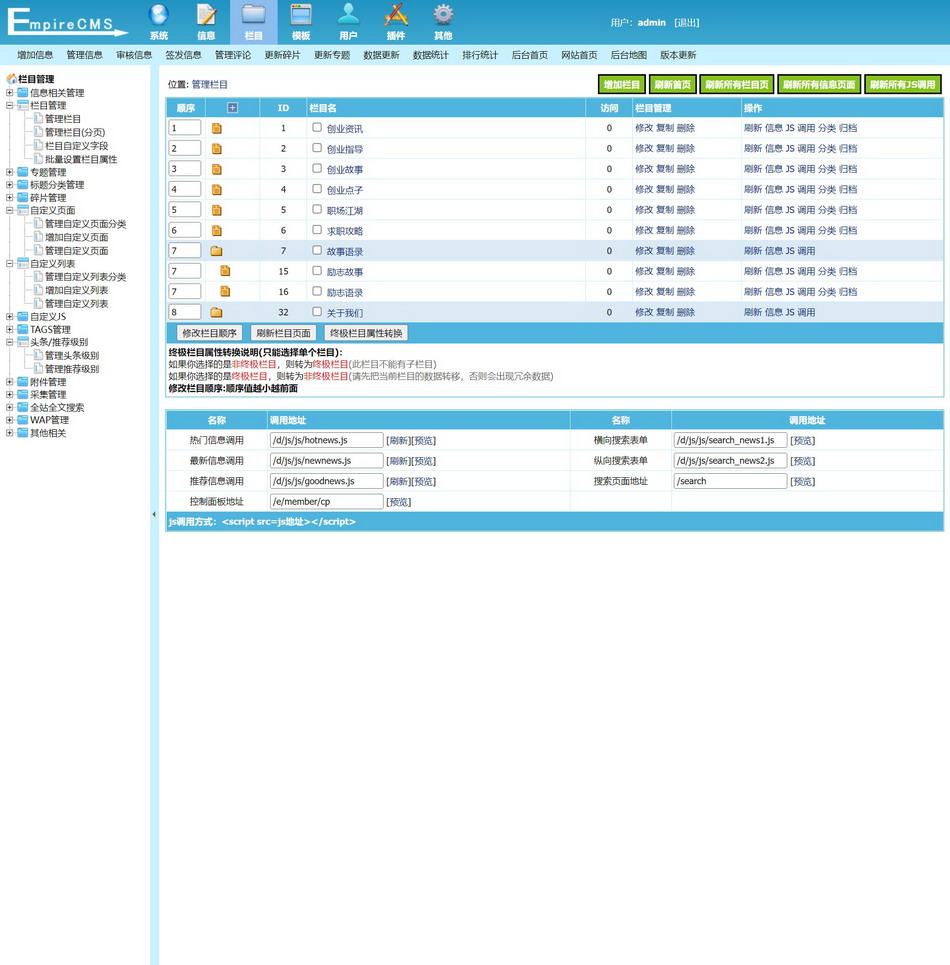950x965 pixels.
Task: Click the 修改栏目顺序 button
Action: click(209, 333)
